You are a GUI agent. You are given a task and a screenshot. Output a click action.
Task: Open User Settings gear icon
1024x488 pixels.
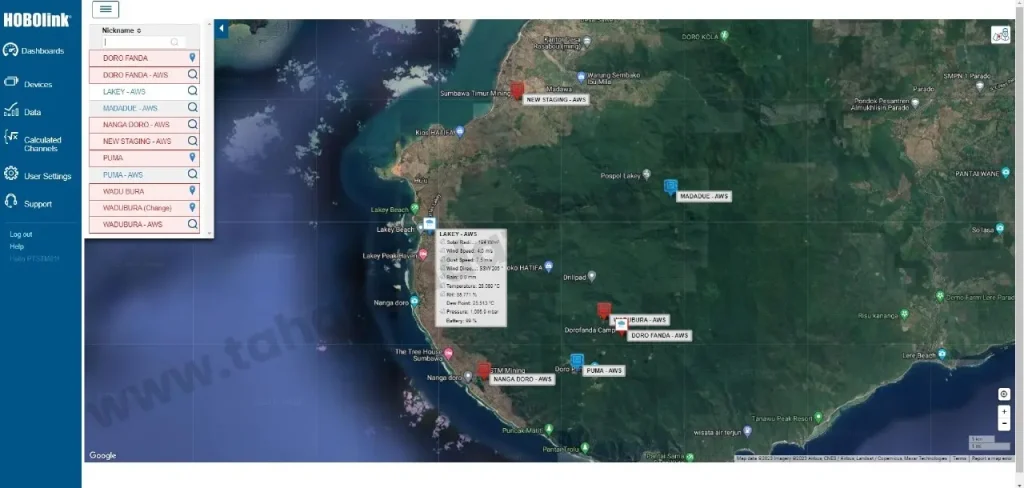(11, 174)
